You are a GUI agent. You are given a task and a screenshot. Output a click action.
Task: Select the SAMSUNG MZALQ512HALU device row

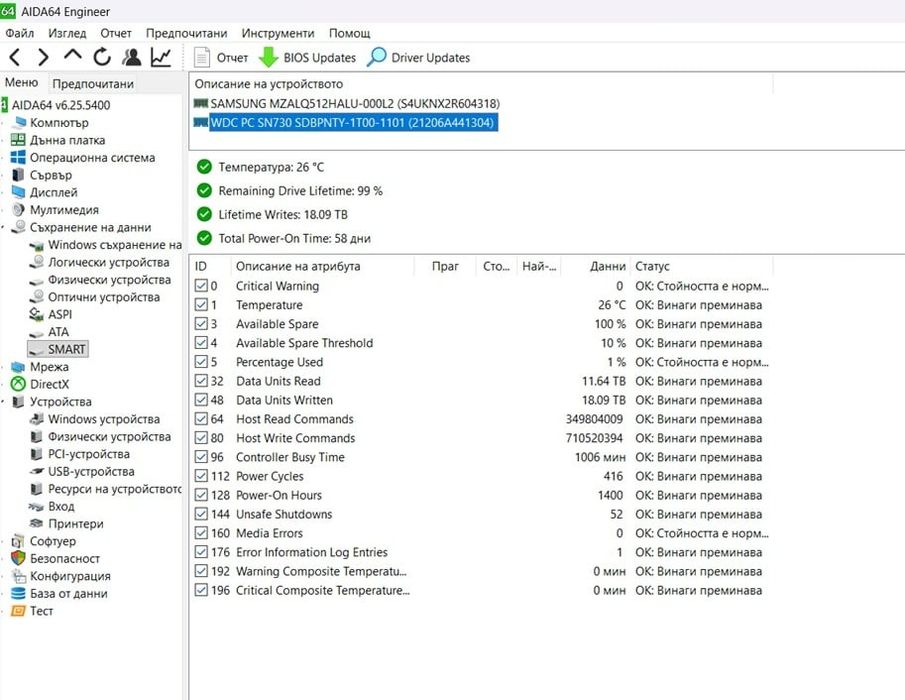pos(347,103)
